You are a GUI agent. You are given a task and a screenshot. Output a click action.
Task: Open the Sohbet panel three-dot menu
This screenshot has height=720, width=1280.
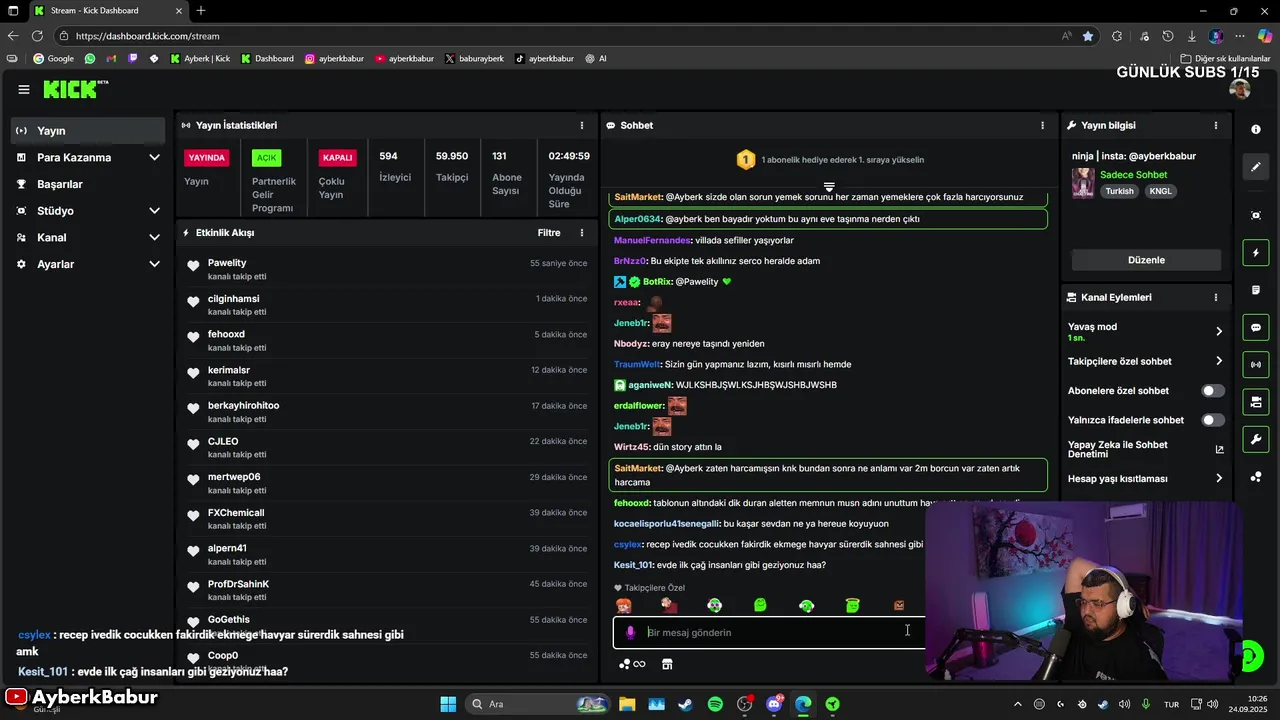1042,125
